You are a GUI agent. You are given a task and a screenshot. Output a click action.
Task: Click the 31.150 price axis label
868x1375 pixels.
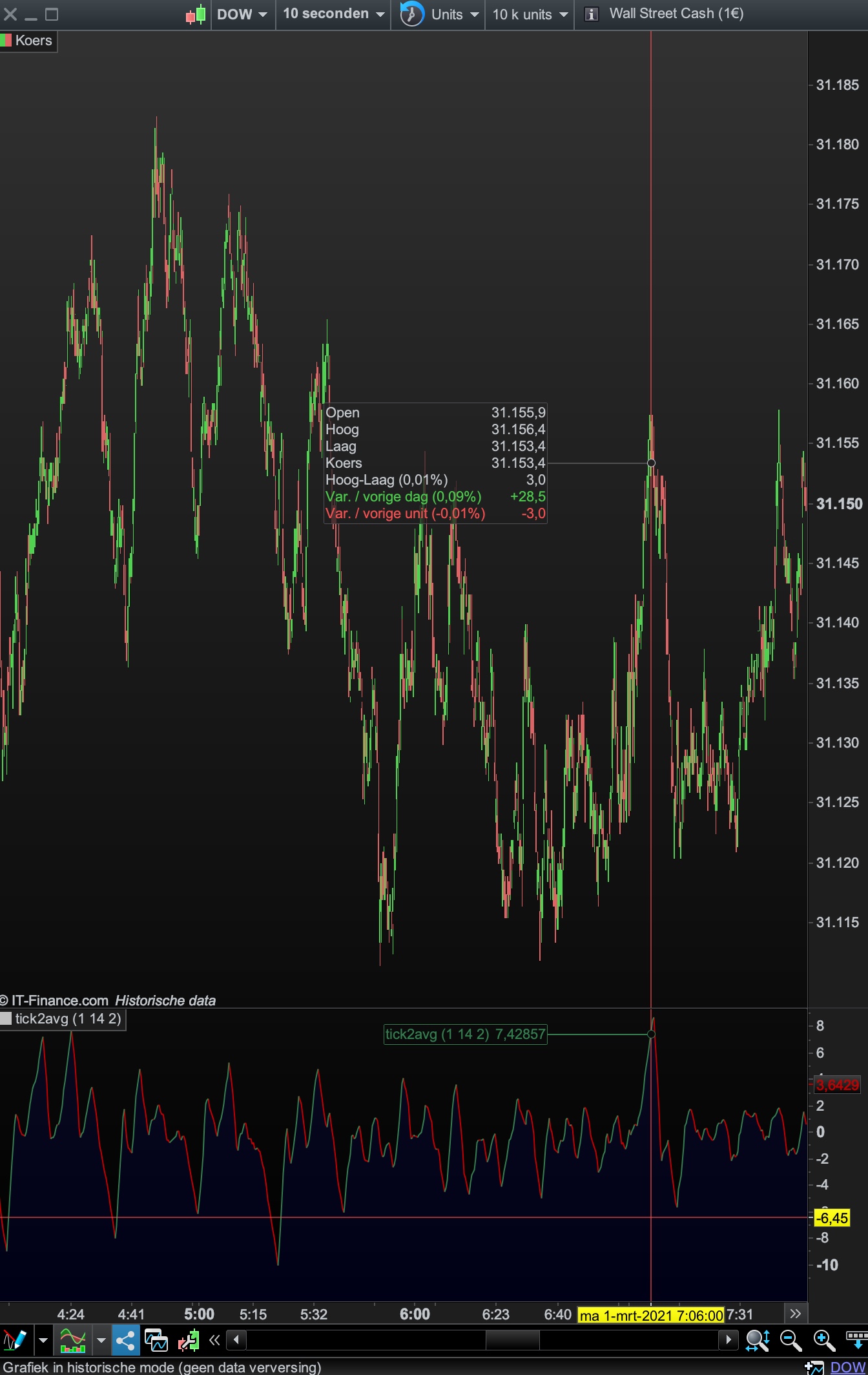839,504
